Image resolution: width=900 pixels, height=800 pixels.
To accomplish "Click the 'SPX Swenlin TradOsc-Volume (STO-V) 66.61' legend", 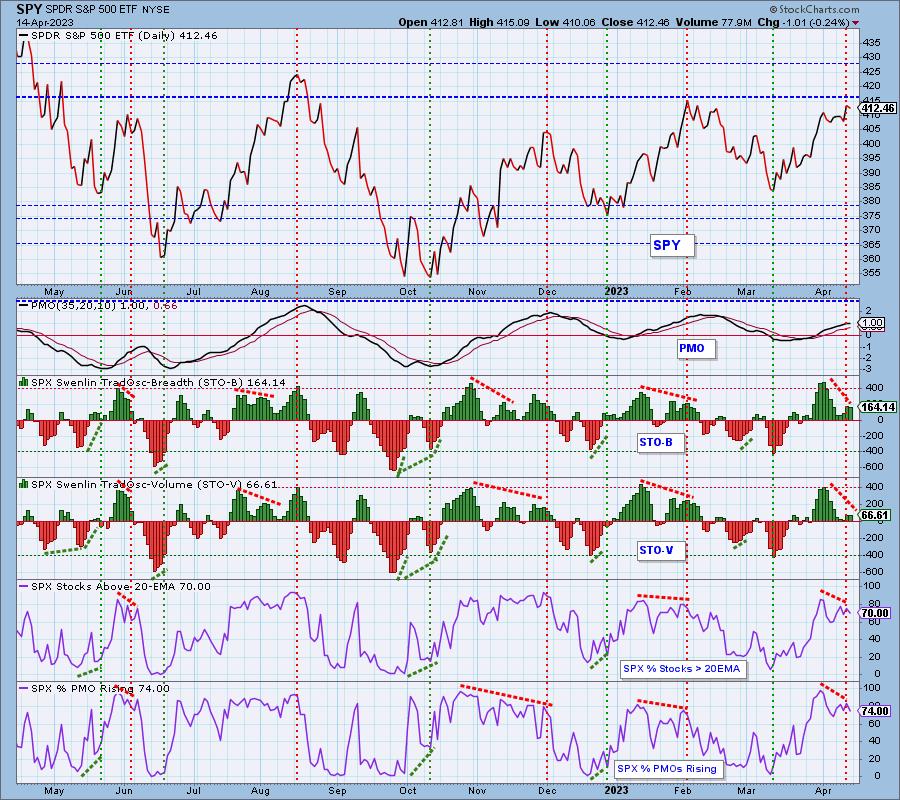I will [x=154, y=484].
